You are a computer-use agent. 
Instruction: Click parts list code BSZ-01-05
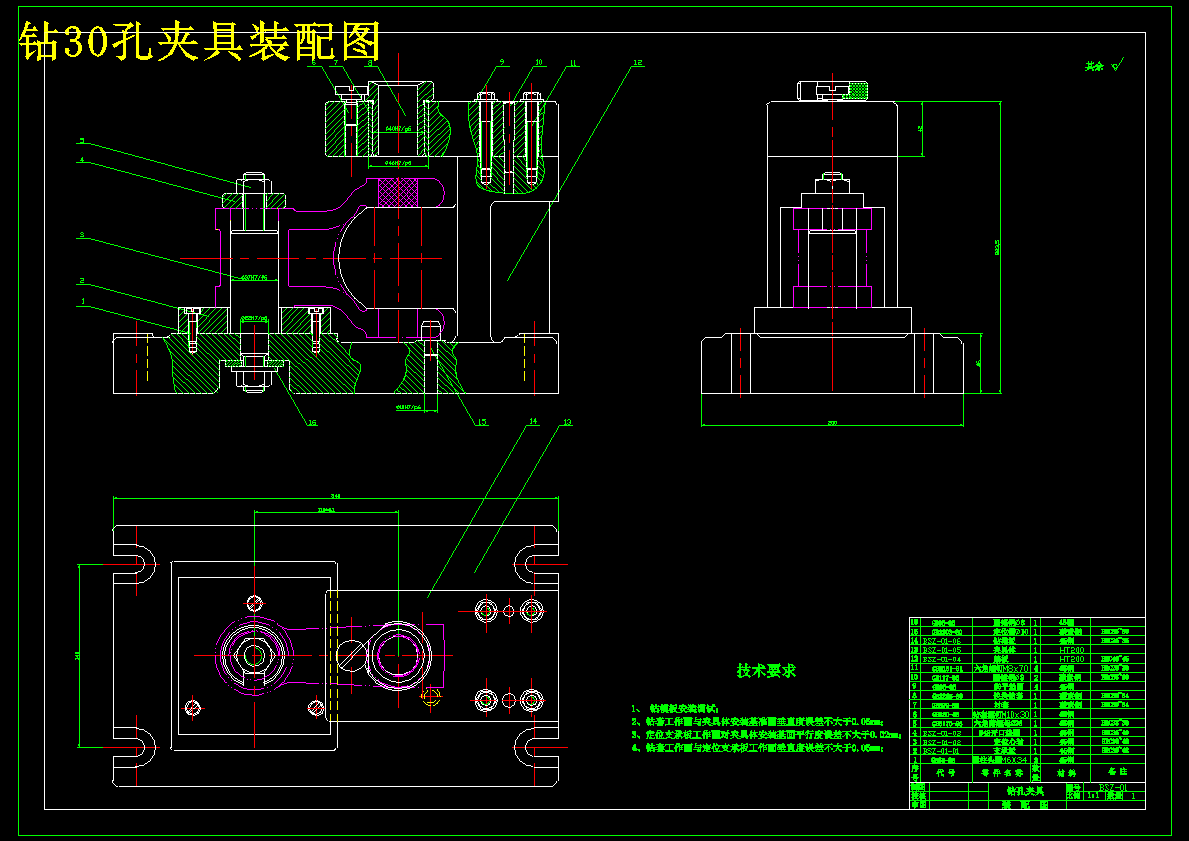click(942, 650)
